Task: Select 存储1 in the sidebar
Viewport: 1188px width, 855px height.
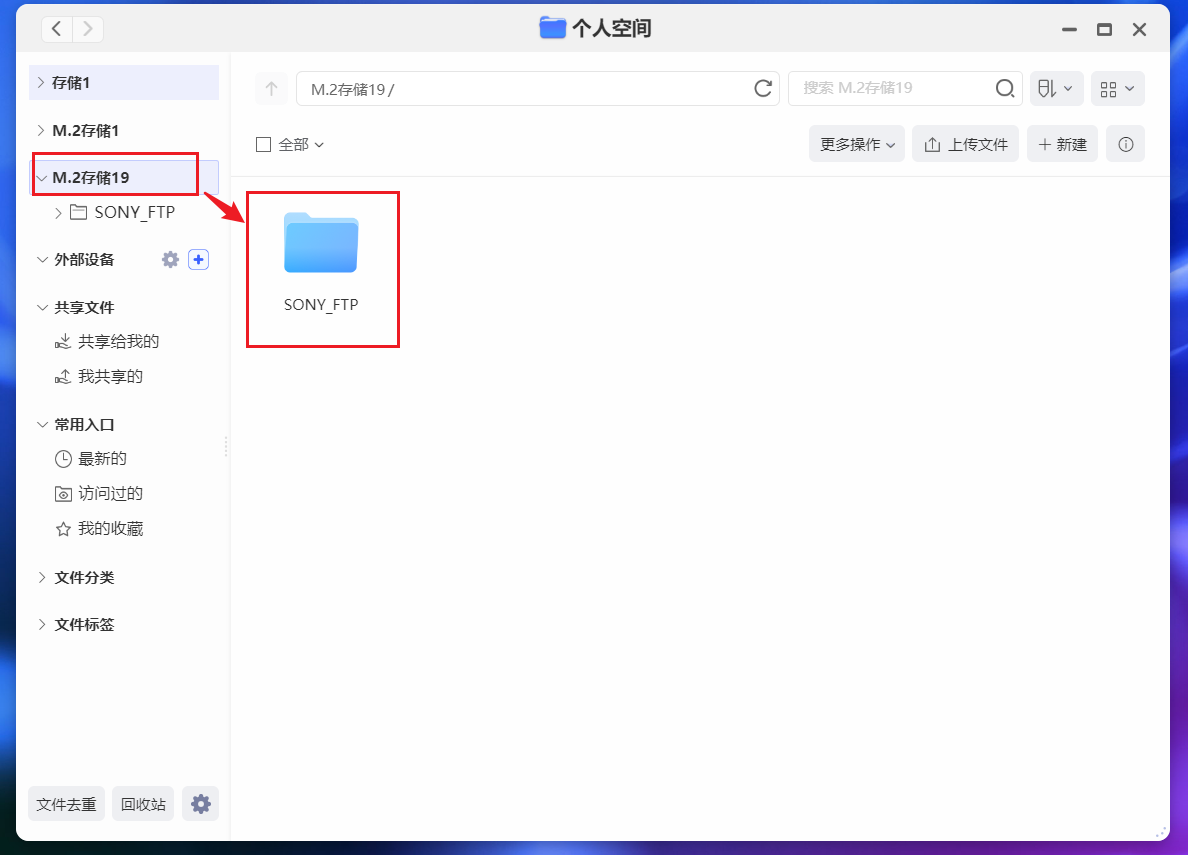Action: (x=124, y=82)
